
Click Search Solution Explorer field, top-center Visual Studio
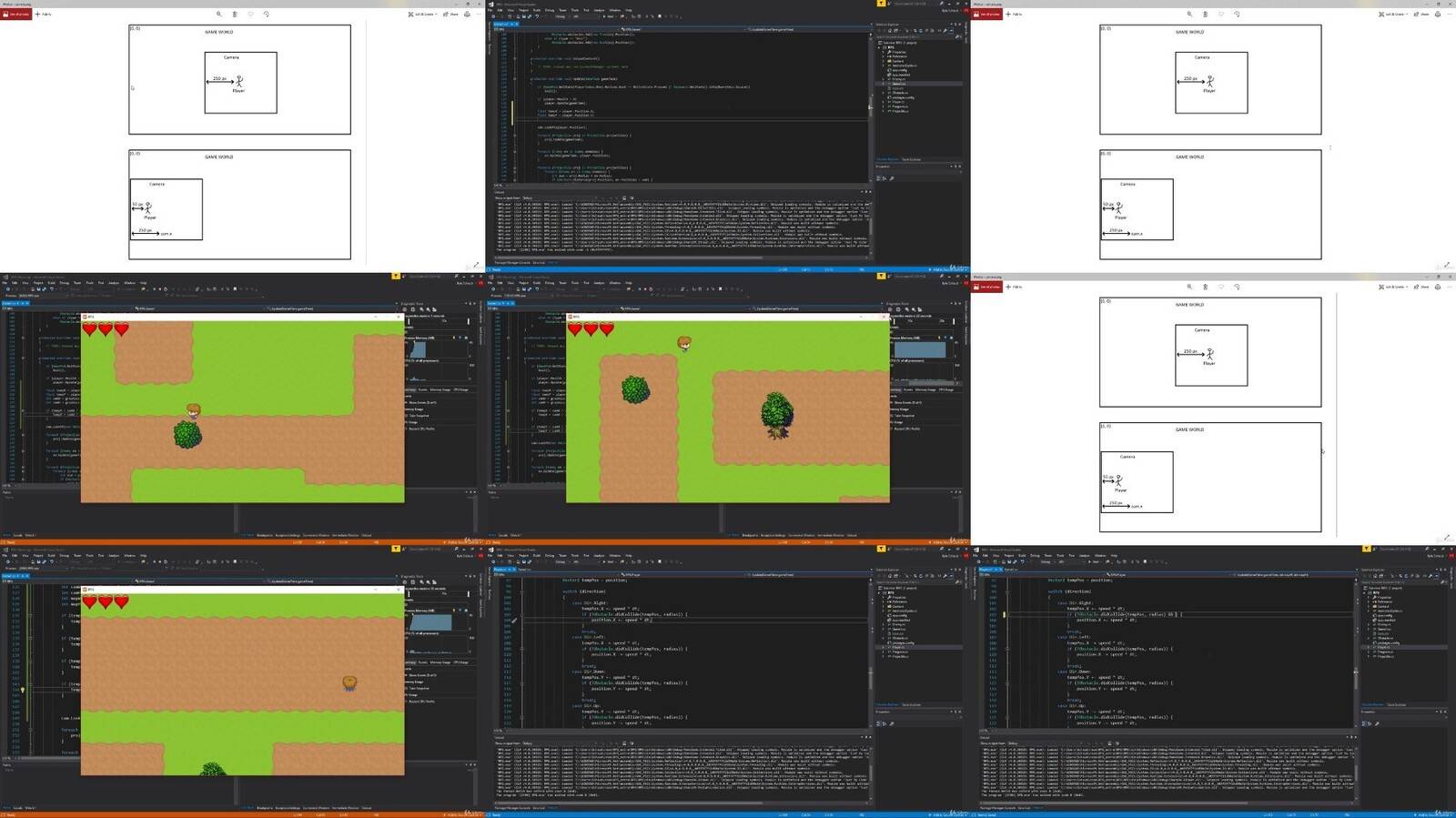(x=917, y=36)
